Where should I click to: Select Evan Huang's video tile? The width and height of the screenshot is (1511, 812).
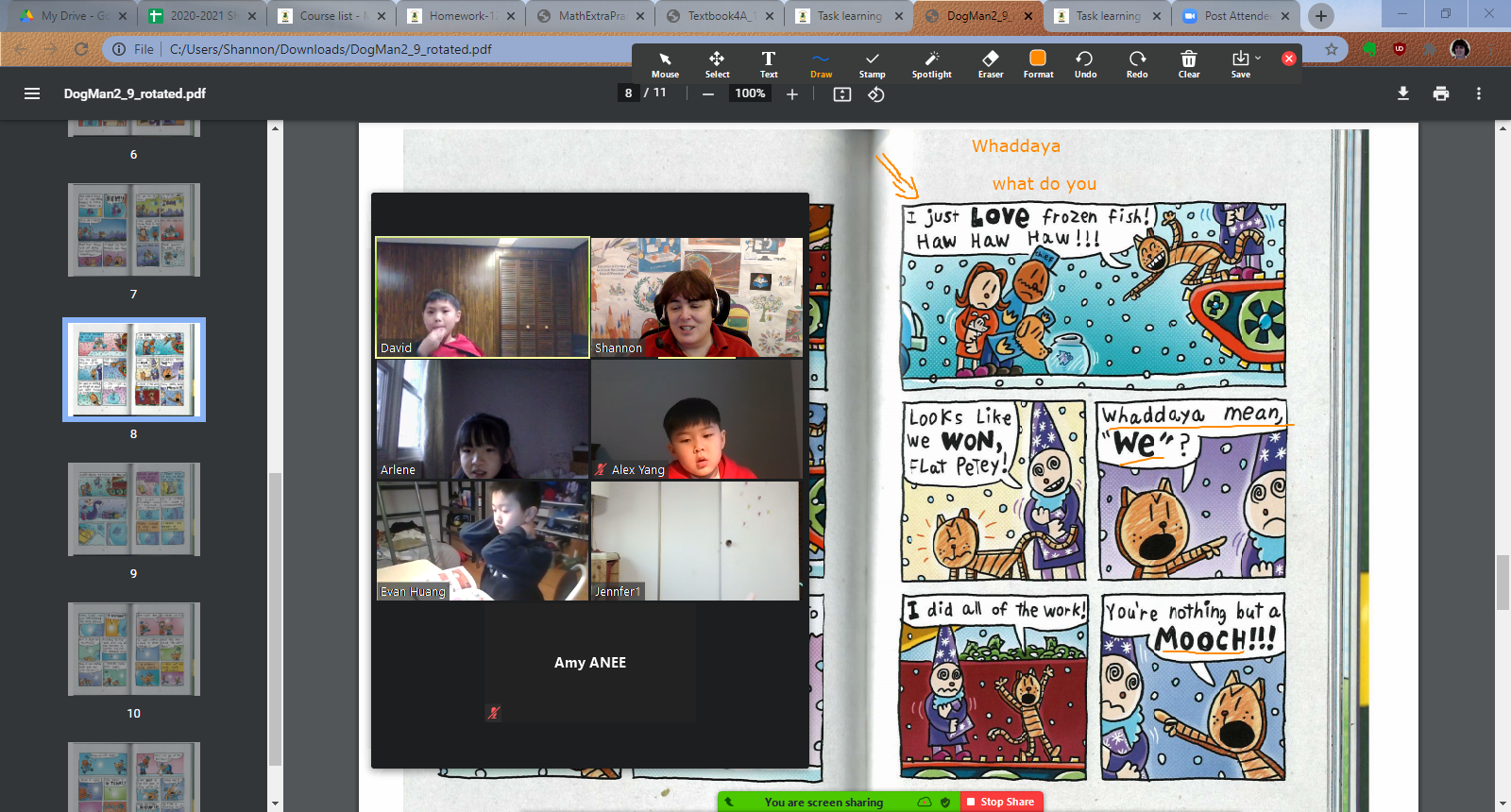pyautogui.click(x=483, y=541)
